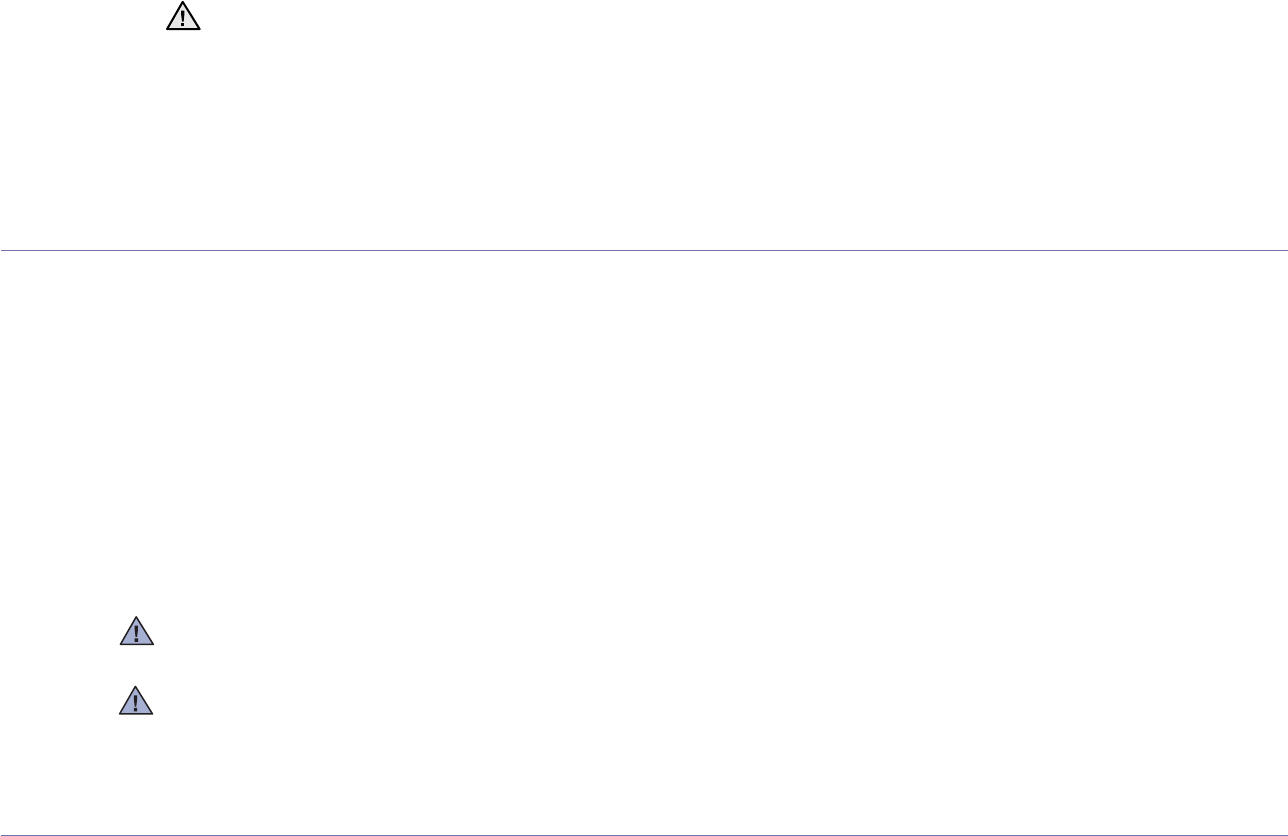Click the upper horizontal divider line
Viewport: 1288px width, 836px height.
pyautogui.click(x=644, y=250)
